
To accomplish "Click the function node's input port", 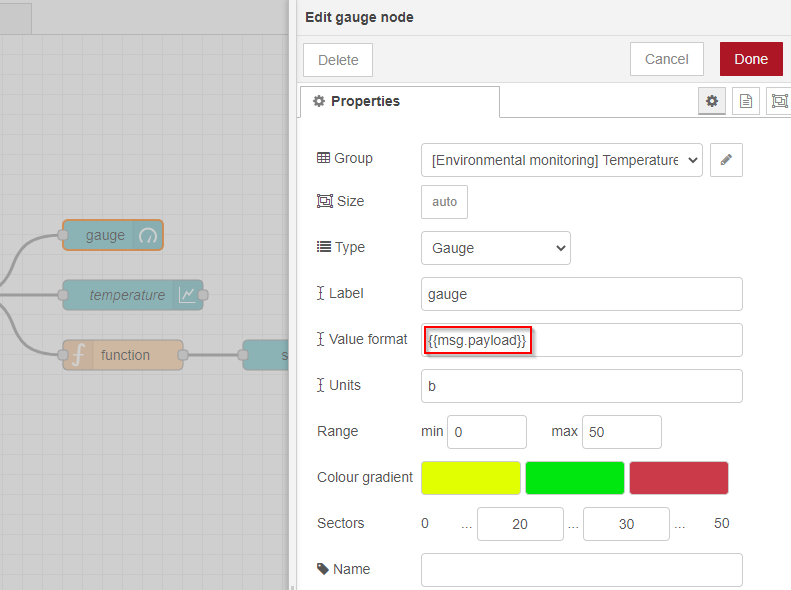I will click(x=63, y=355).
